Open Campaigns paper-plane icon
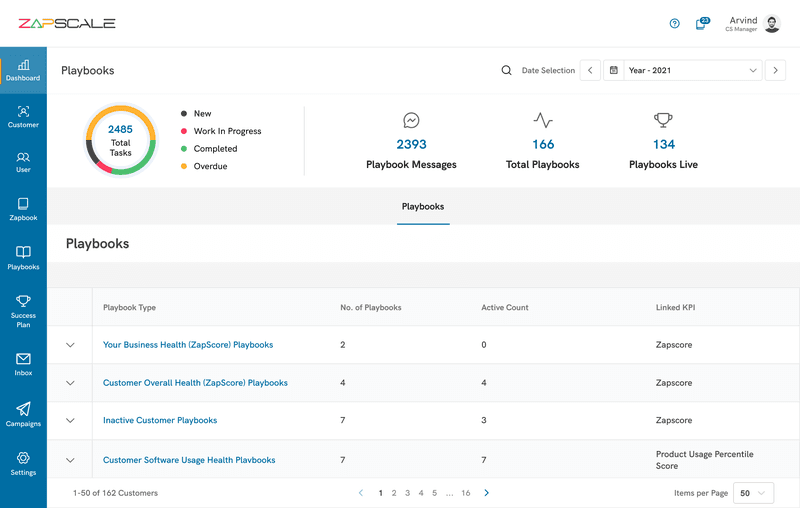This screenshot has width=800, height=508. [x=23, y=409]
